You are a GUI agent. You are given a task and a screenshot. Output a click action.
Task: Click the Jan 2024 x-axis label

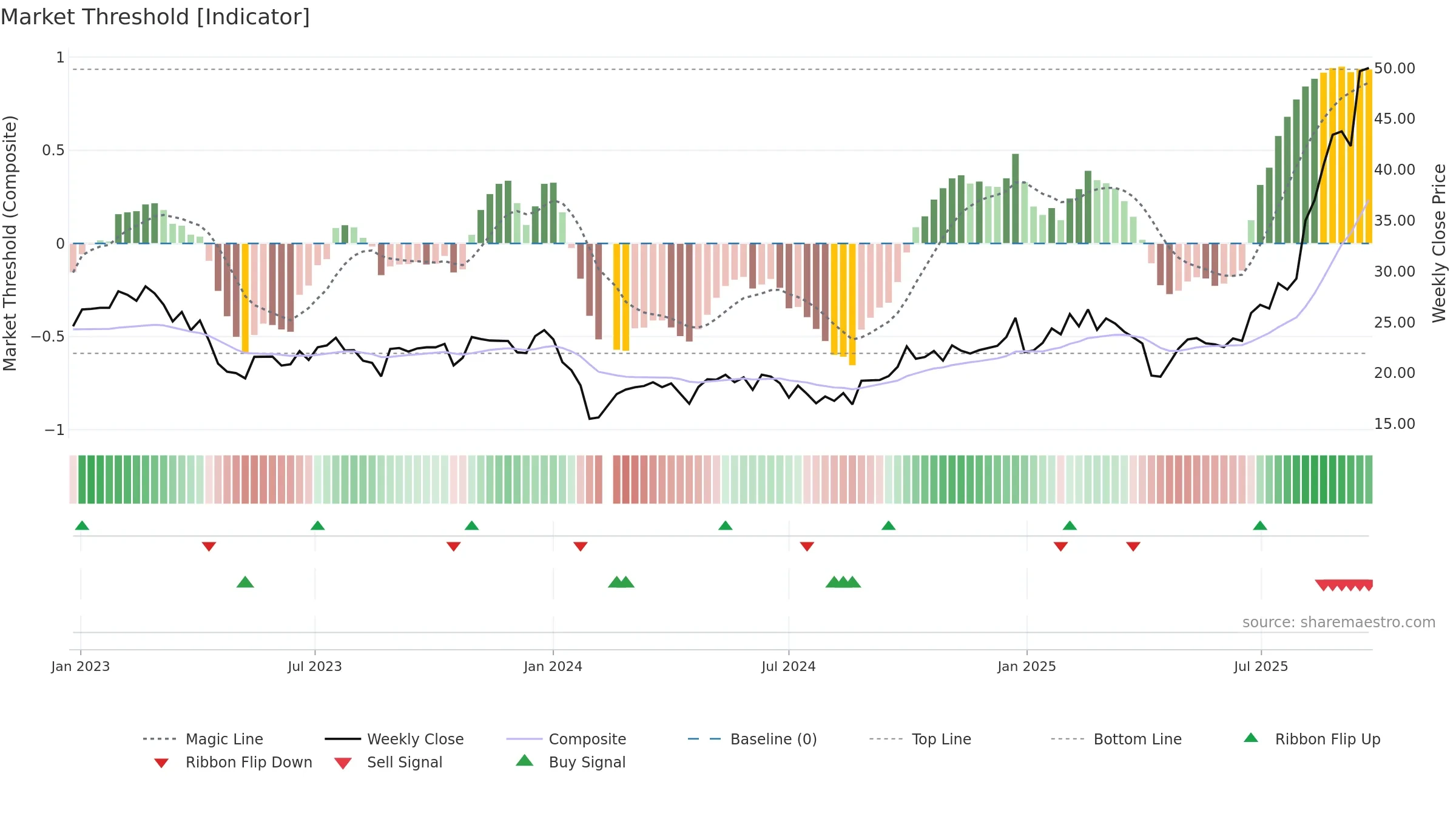(x=553, y=666)
